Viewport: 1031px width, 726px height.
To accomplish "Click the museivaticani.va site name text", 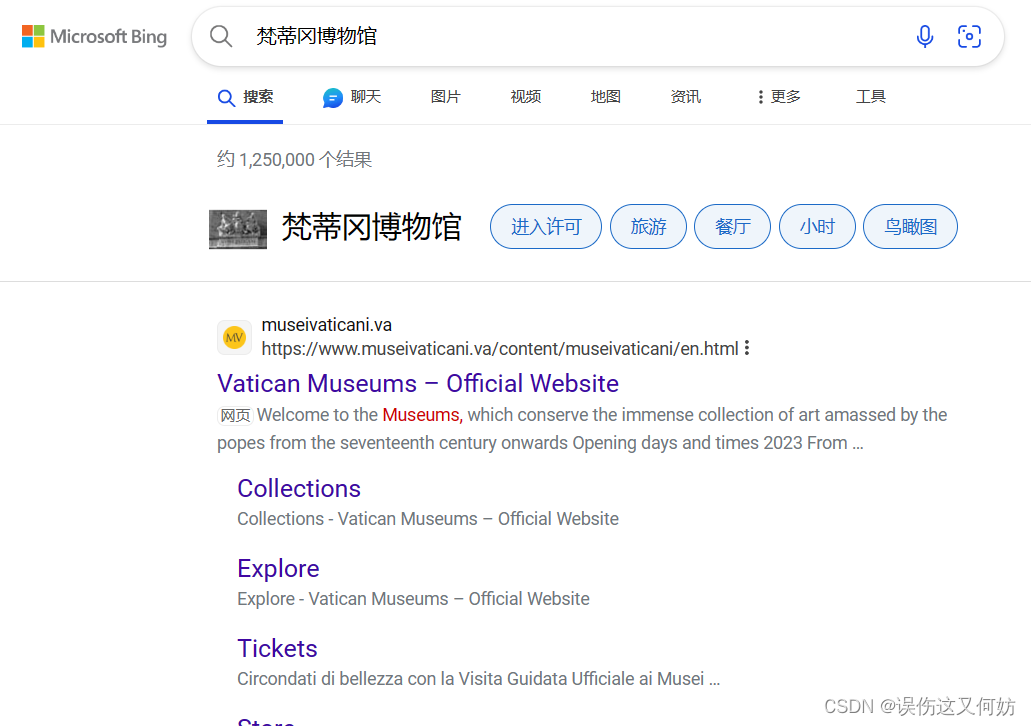I will [327, 325].
